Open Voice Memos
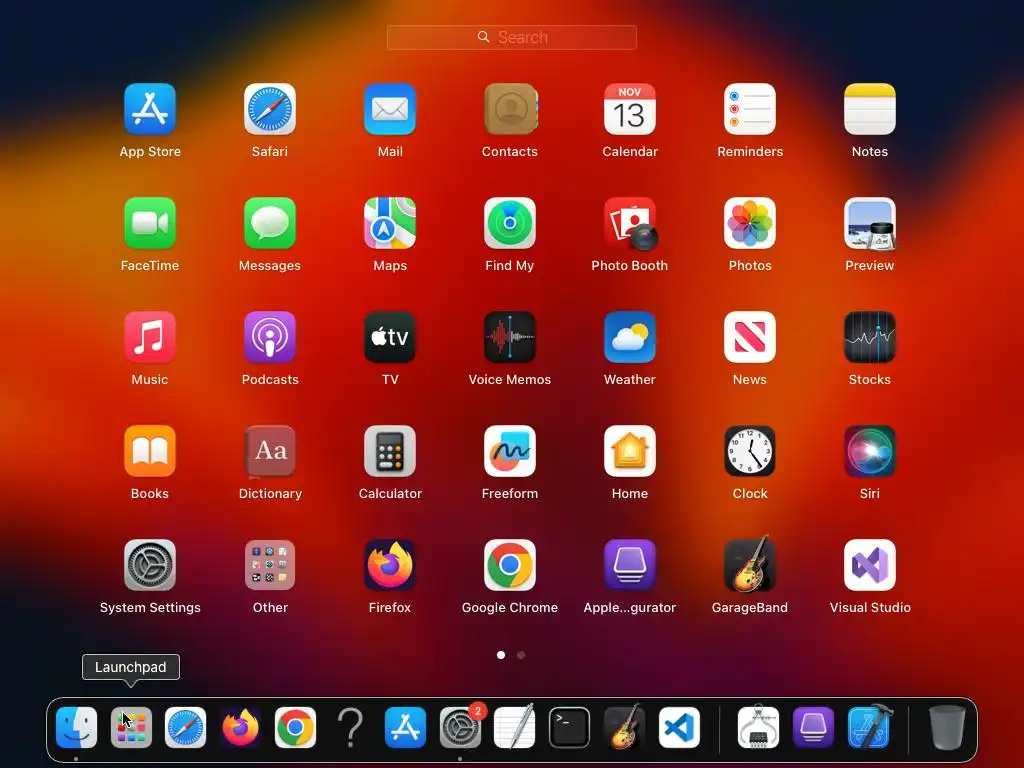This screenshot has height=768, width=1024. (510, 337)
